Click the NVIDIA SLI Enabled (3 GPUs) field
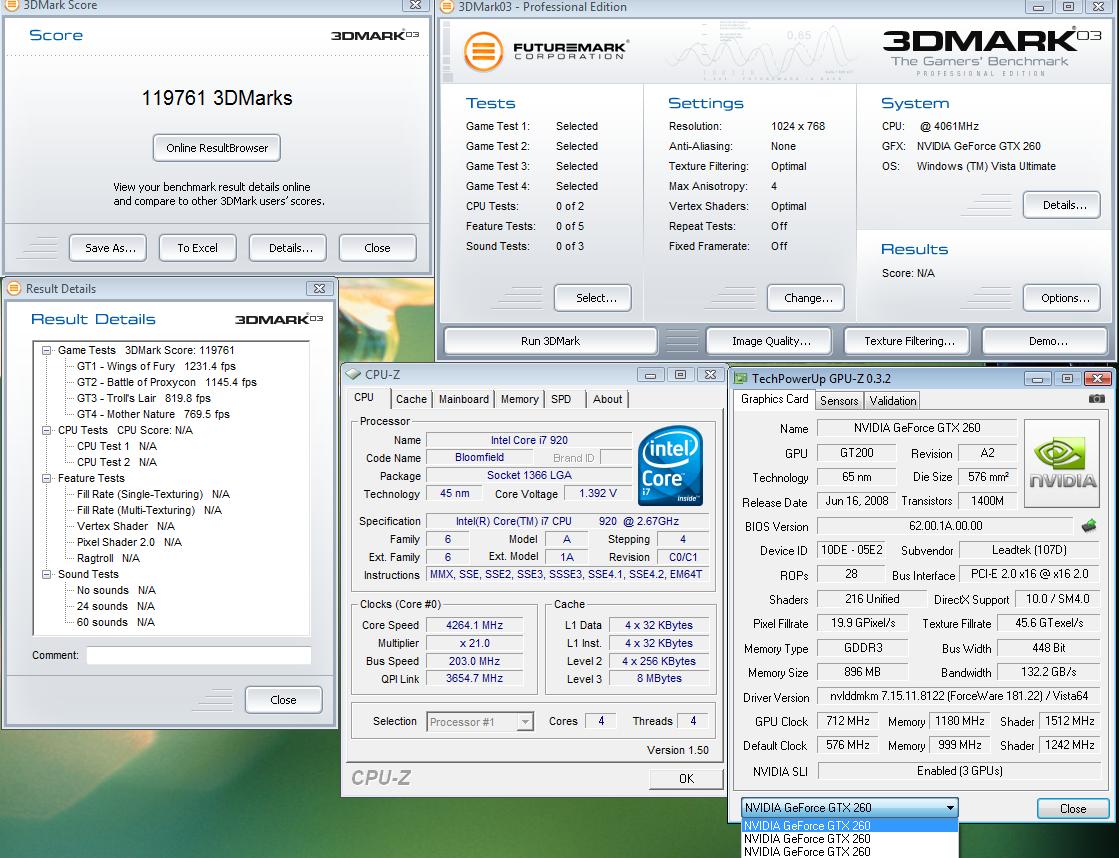1119x858 pixels. click(x=958, y=771)
